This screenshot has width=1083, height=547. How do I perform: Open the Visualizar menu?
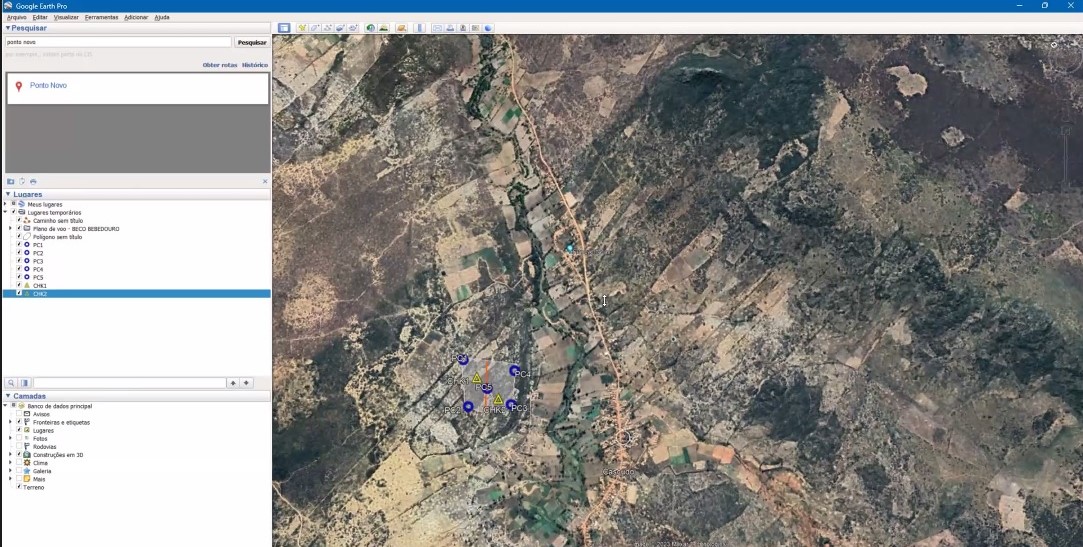(66, 17)
